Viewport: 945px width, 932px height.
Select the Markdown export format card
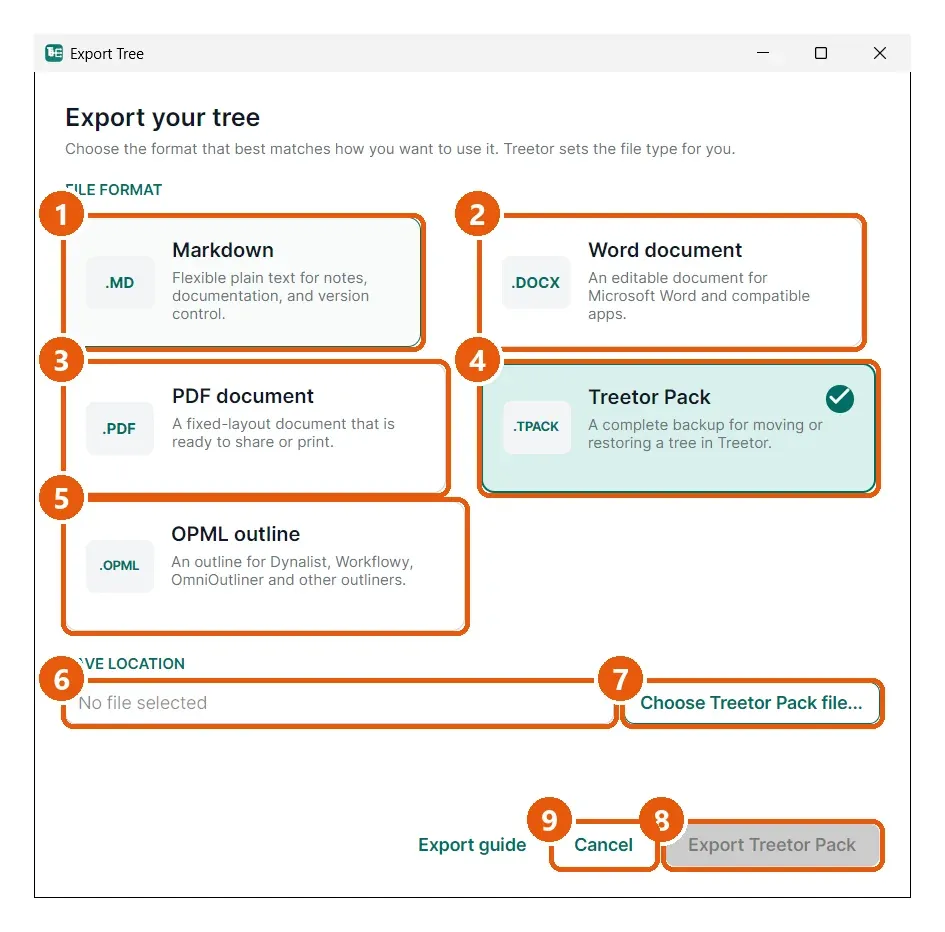point(243,282)
